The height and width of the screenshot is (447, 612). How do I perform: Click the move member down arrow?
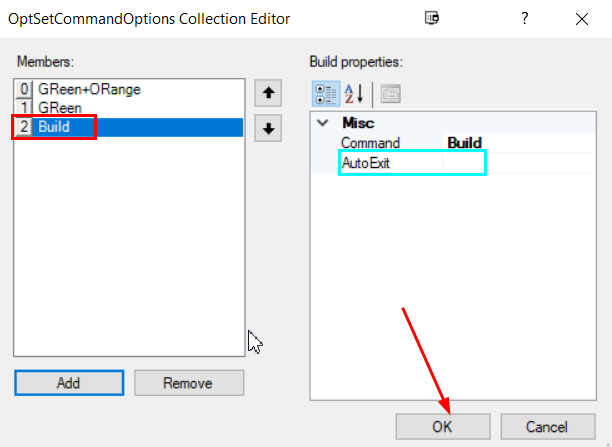[x=267, y=128]
